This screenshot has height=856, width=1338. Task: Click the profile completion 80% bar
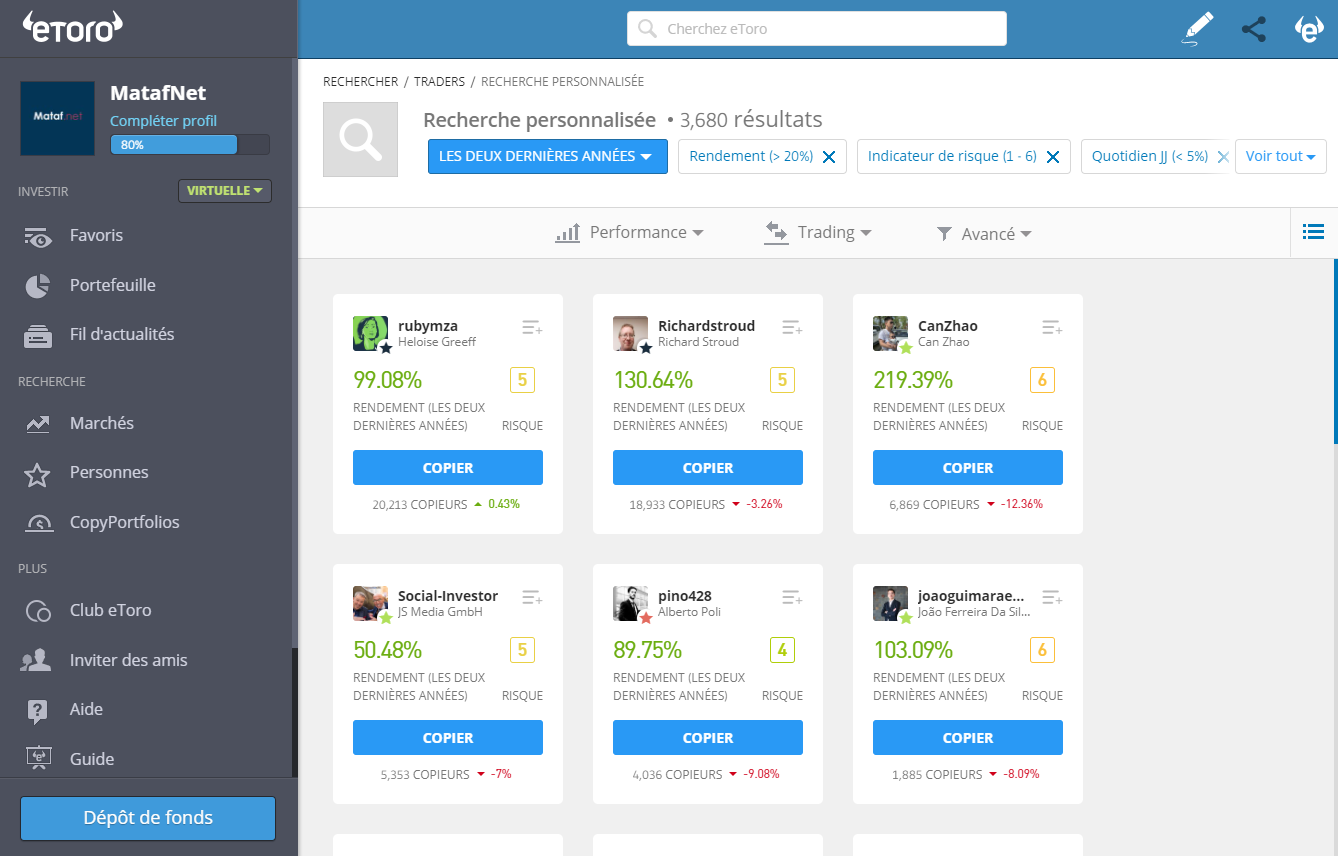(190, 145)
